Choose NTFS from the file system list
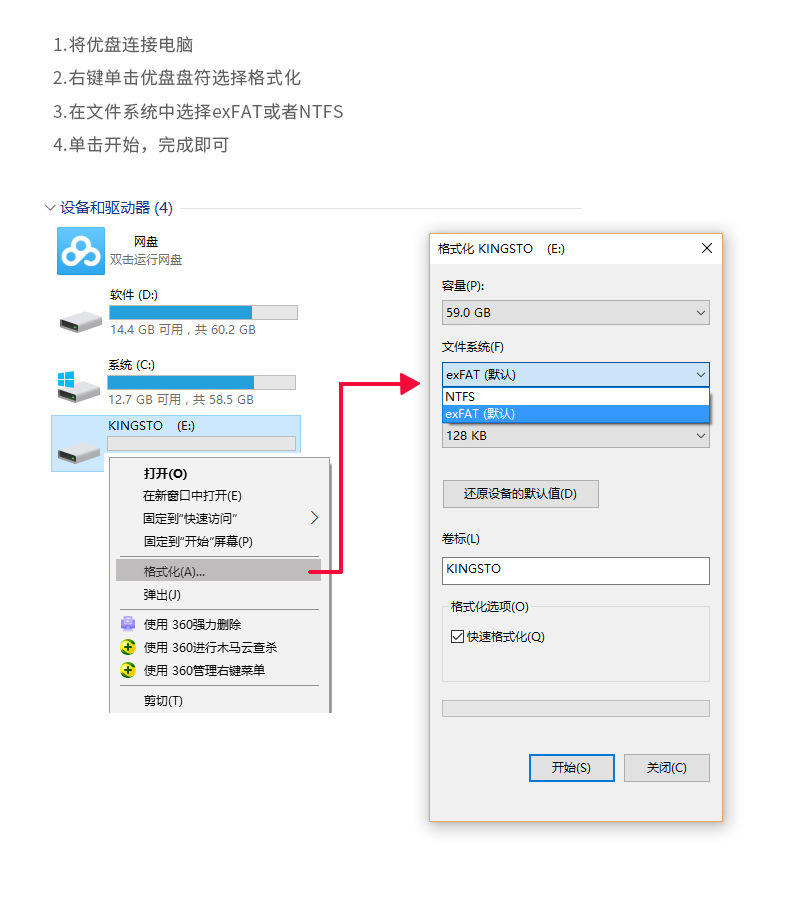Viewport: 790px width, 900px height. [576, 397]
